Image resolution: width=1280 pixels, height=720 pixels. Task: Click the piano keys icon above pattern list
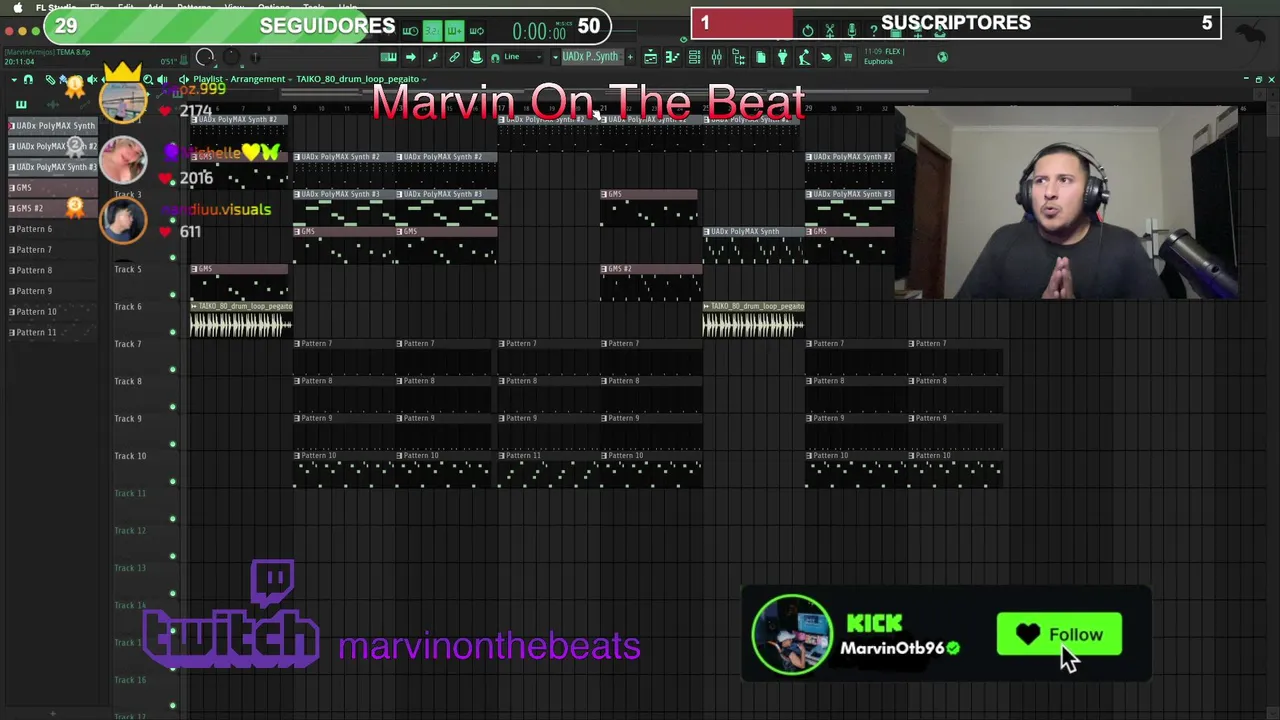[21, 104]
